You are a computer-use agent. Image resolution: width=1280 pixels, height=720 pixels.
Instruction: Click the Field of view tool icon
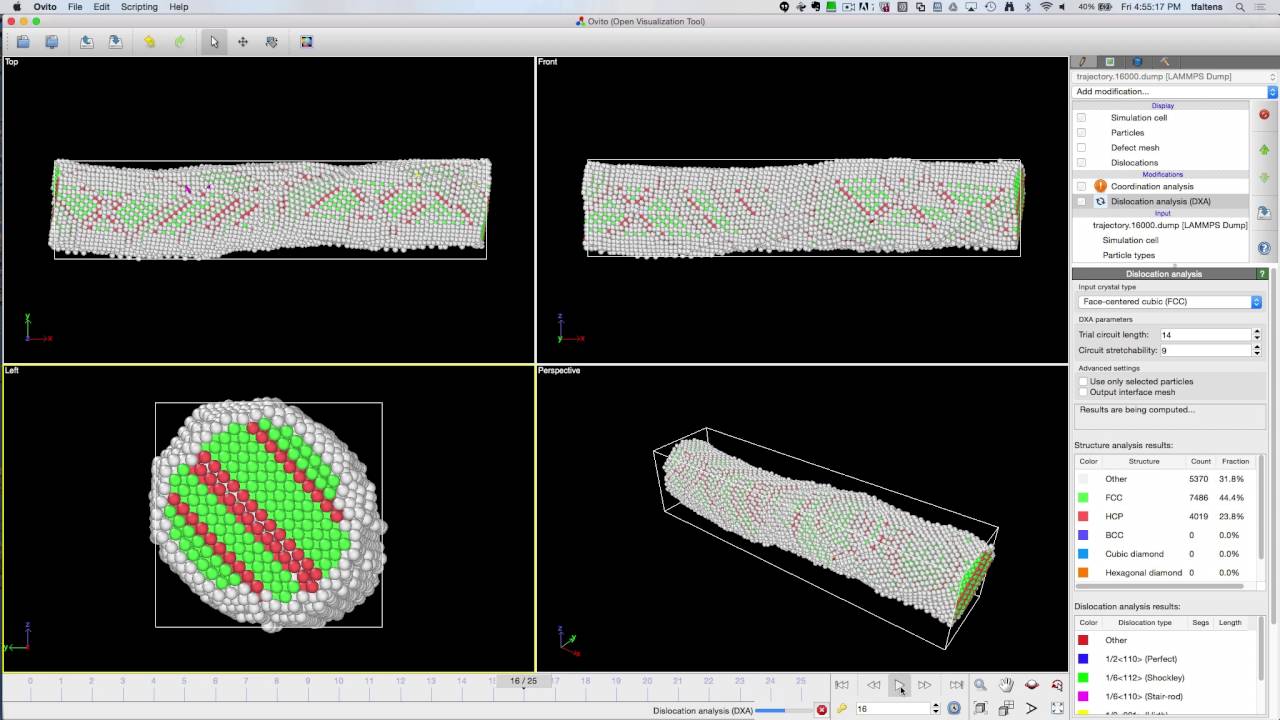click(x=1032, y=708)
